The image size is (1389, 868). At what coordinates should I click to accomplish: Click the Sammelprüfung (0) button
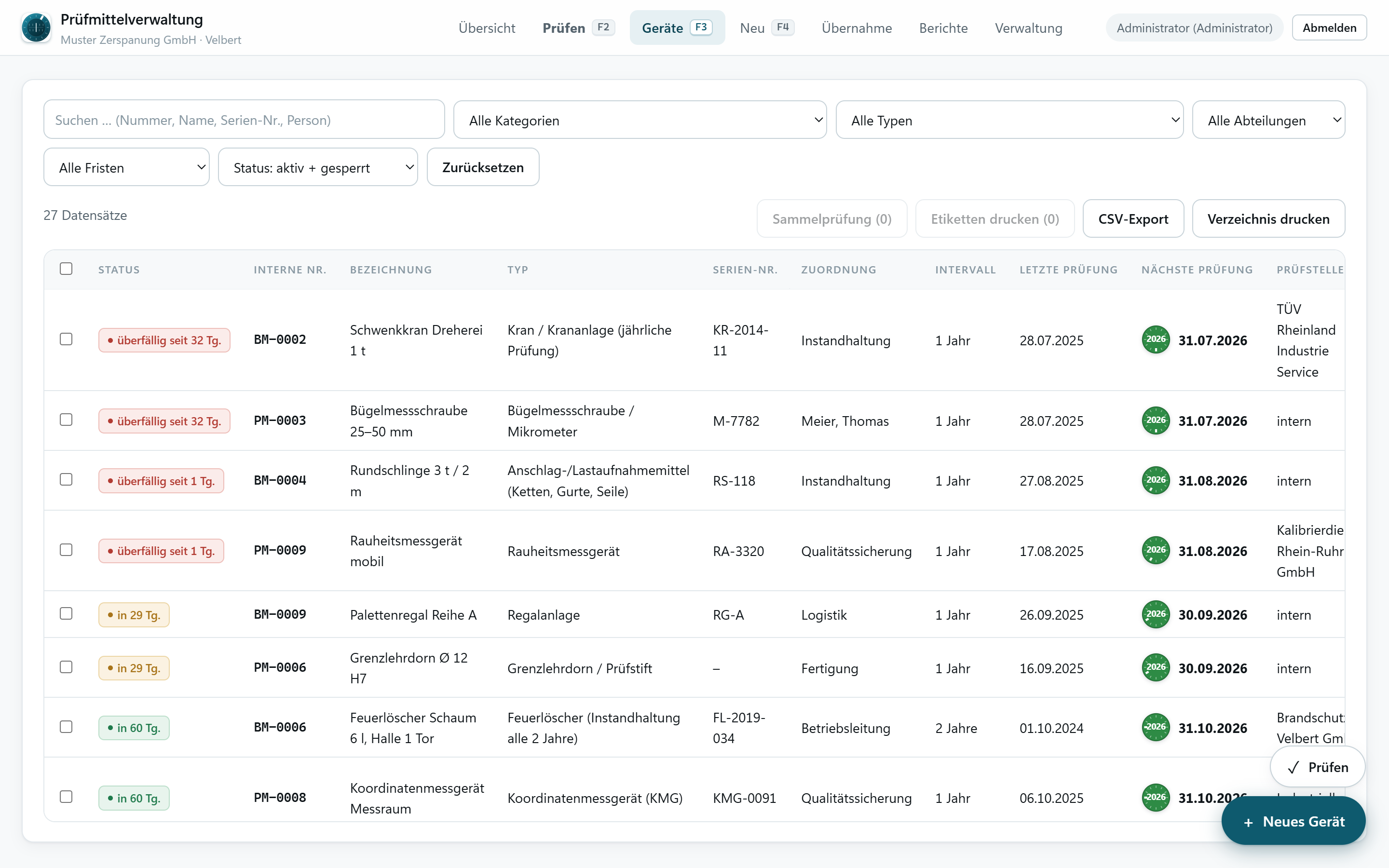point(831,219)
